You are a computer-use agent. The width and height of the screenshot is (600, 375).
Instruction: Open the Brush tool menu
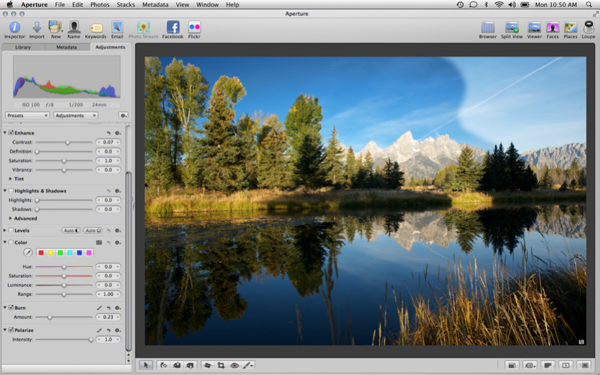tap(248, 365)
